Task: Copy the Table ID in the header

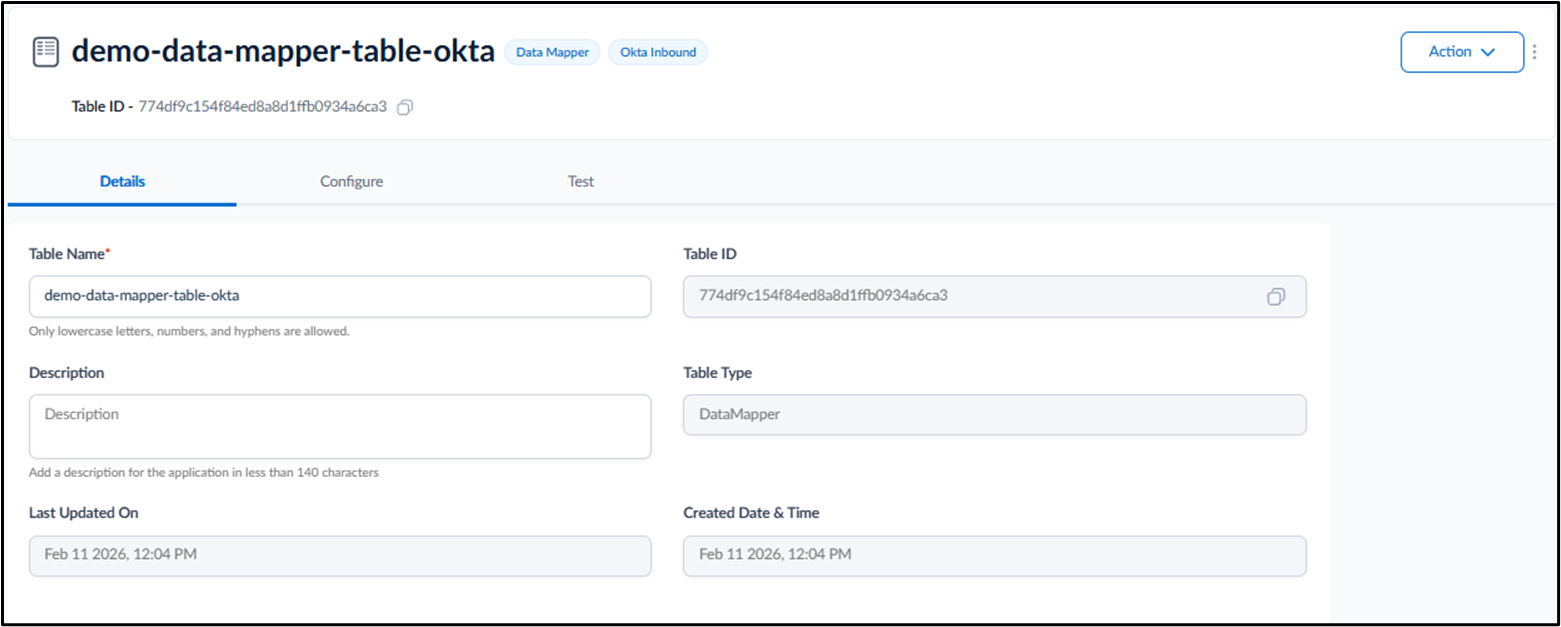Action: 405,108
